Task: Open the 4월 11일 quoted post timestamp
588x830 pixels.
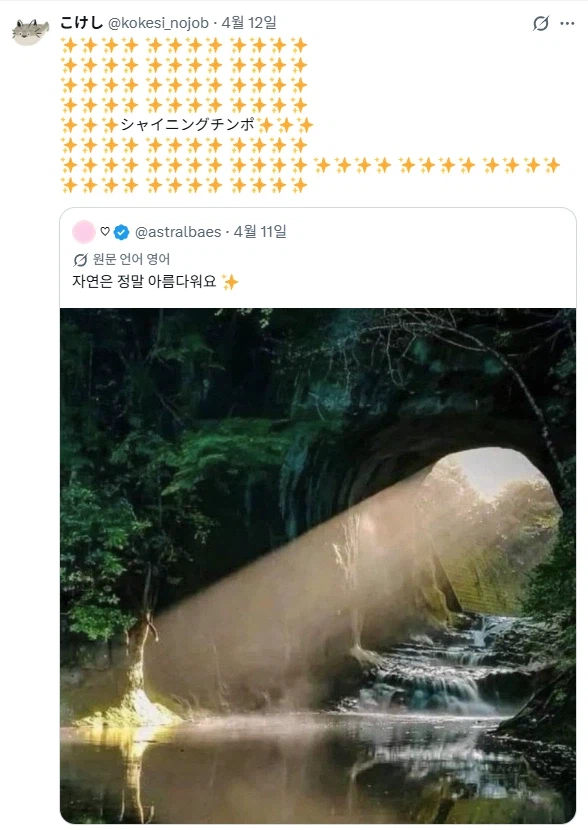Action: [260, 231]
